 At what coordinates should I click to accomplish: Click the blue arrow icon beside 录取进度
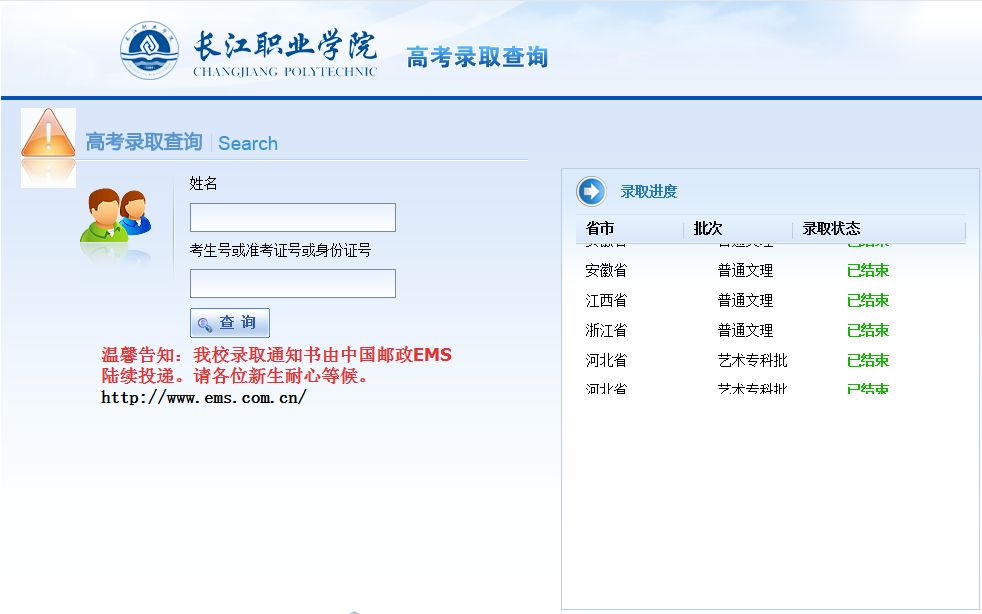pyautogui.click(x=591, y=191)
